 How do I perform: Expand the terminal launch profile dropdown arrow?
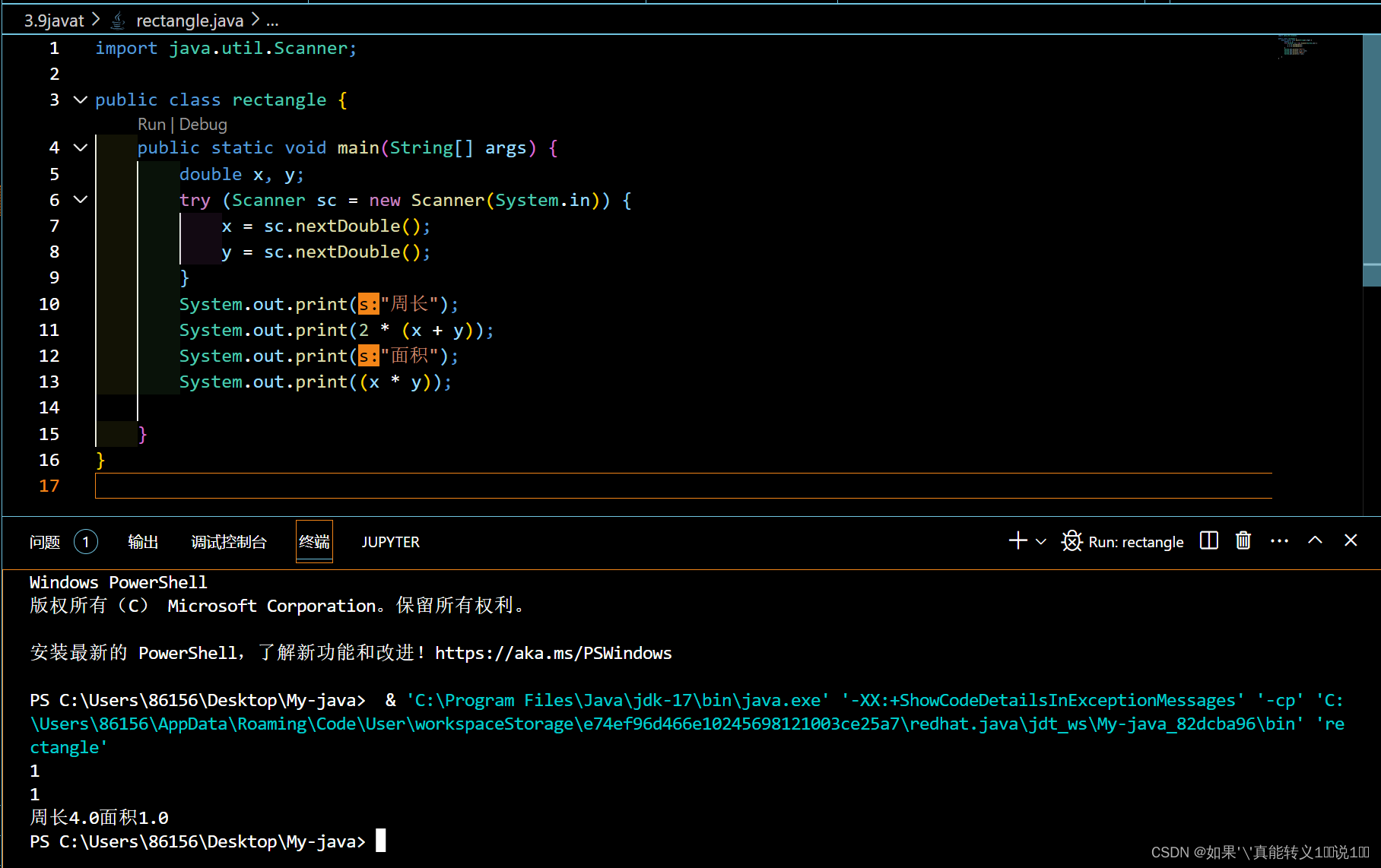(1041, 541)
